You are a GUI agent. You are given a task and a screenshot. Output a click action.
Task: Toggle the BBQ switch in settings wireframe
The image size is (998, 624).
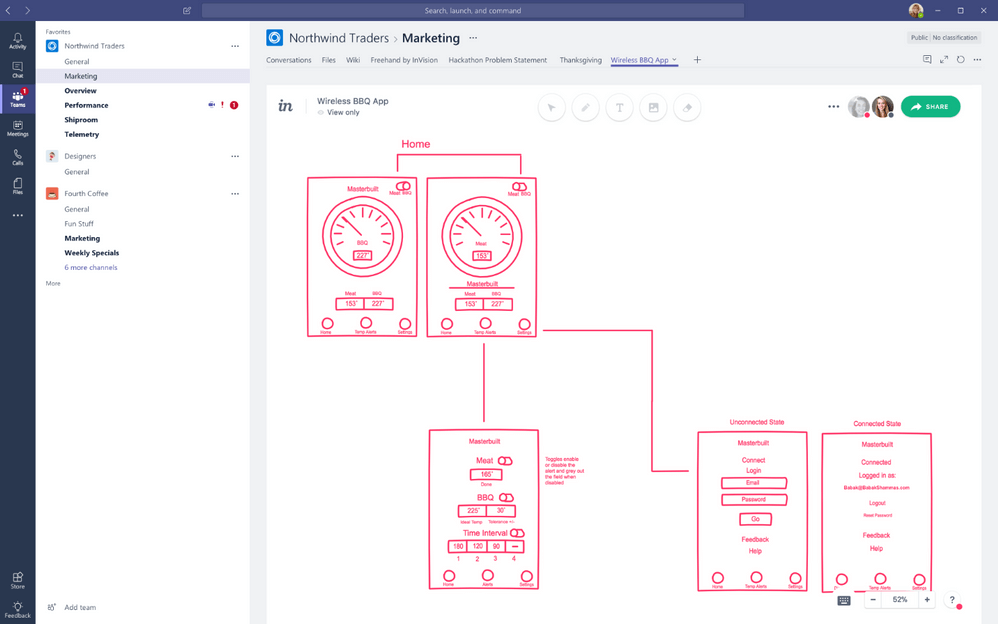(x=506, y=498)
